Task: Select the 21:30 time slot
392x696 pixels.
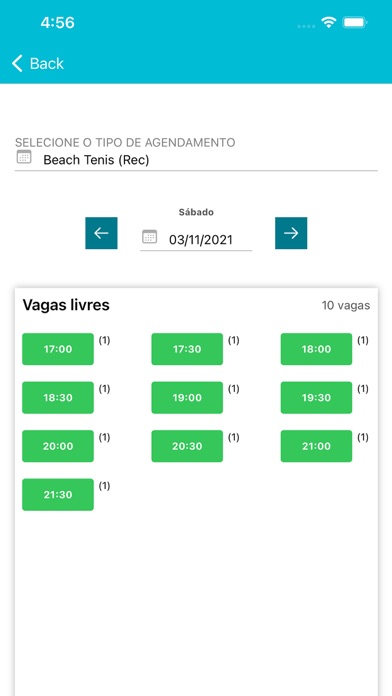Action: coord(58,494)
